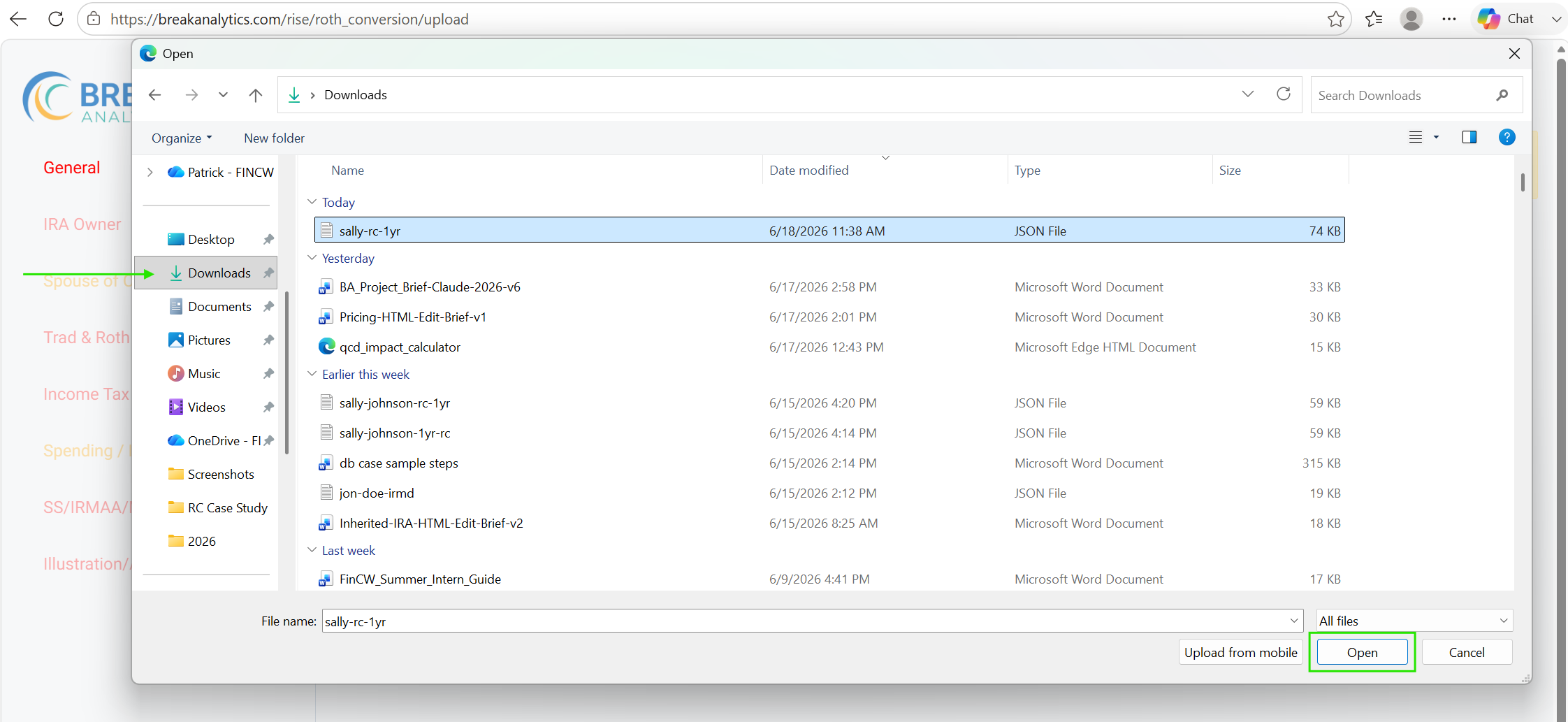Click Upload from mobile button
Image resolution: width=1568 pixels, height=722 pixels.
1240,652
